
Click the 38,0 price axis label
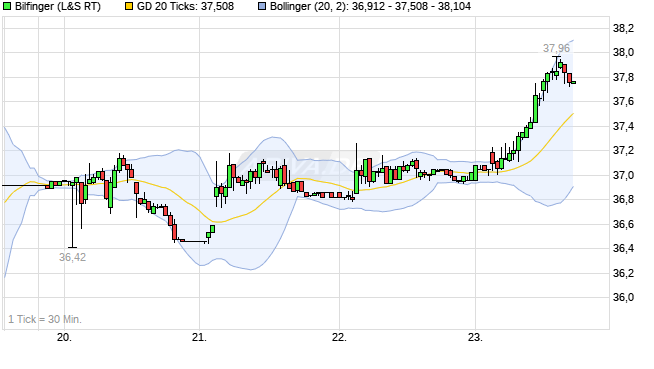pos(623,53)
